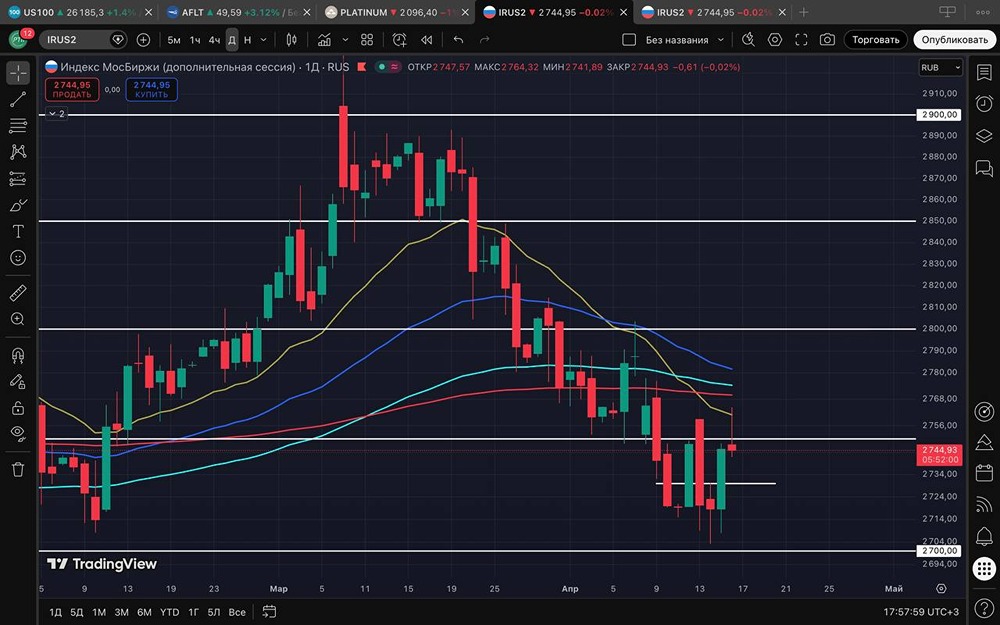Select the daily Д interval
Image resolution: width=1000 pixels, height=625 pixels.
[x=232, y=40]
